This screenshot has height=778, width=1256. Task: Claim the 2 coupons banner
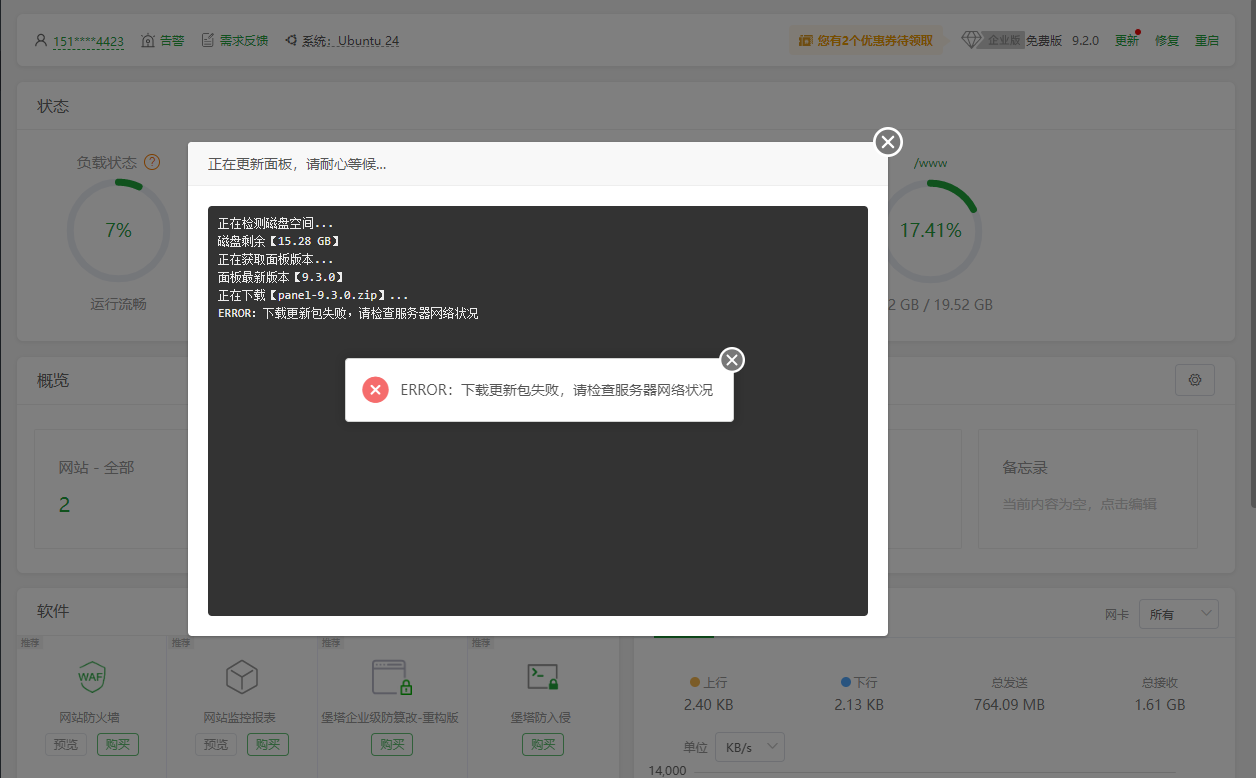coord(866,41)
